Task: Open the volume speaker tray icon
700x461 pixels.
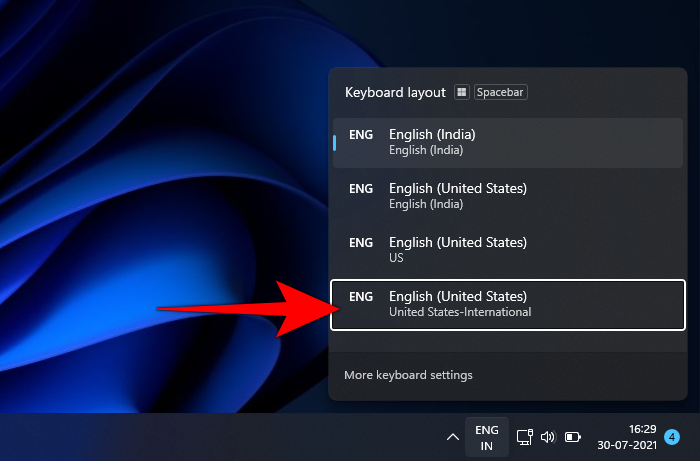Action: coord(548,437)
